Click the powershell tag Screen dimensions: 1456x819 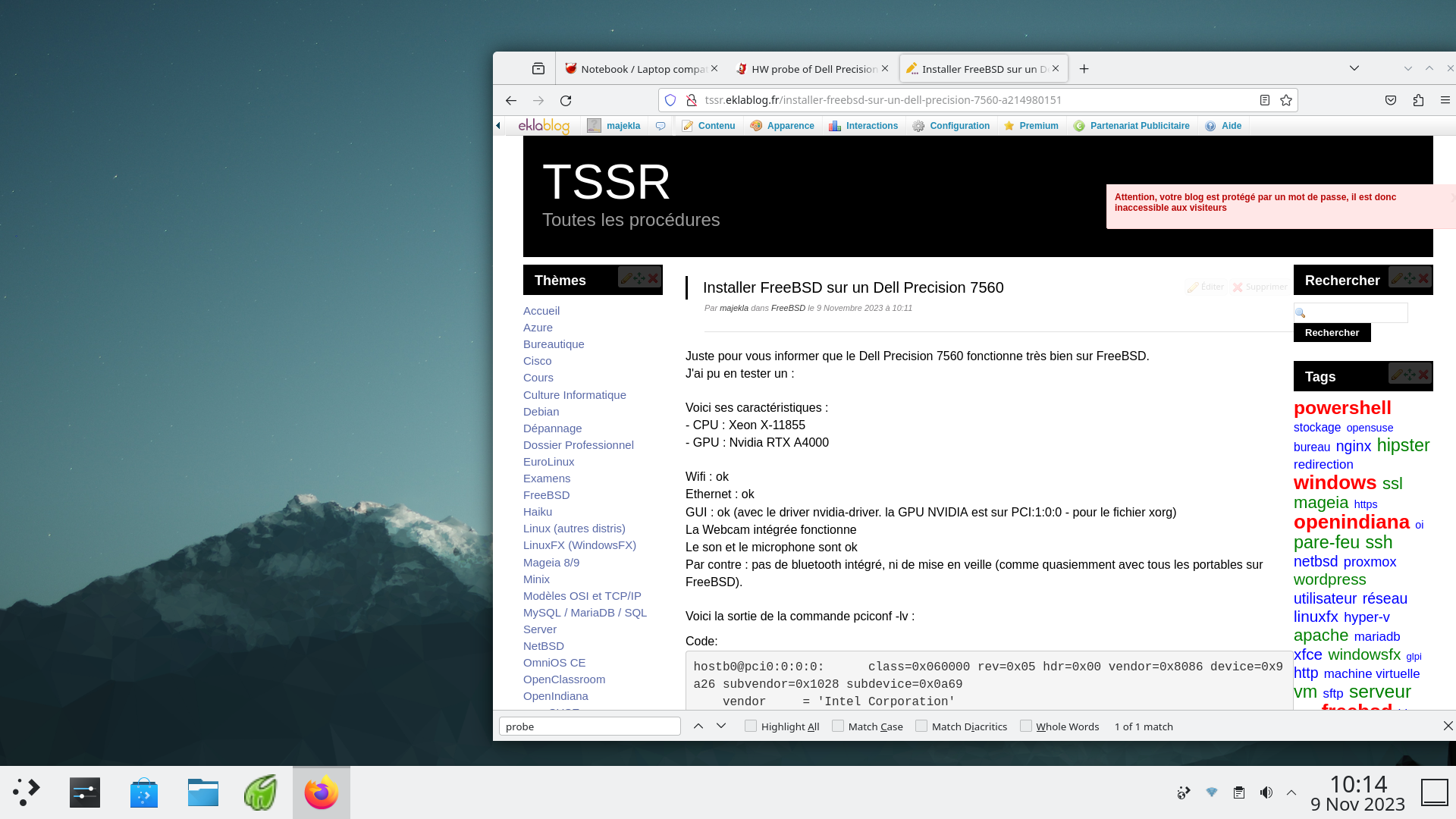pos(1342,408)
